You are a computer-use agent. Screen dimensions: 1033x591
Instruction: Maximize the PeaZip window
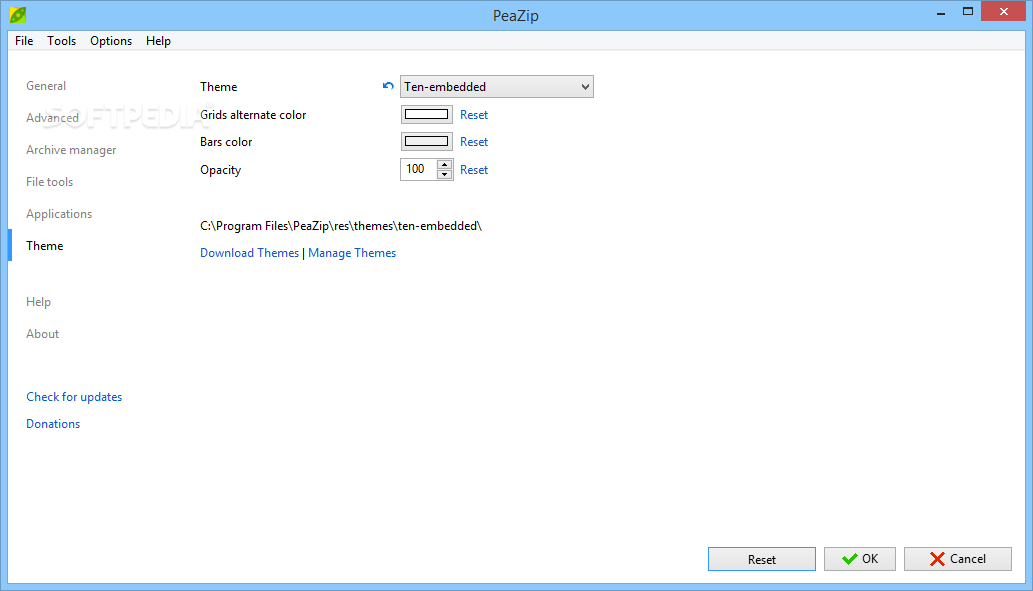[968, 11]
